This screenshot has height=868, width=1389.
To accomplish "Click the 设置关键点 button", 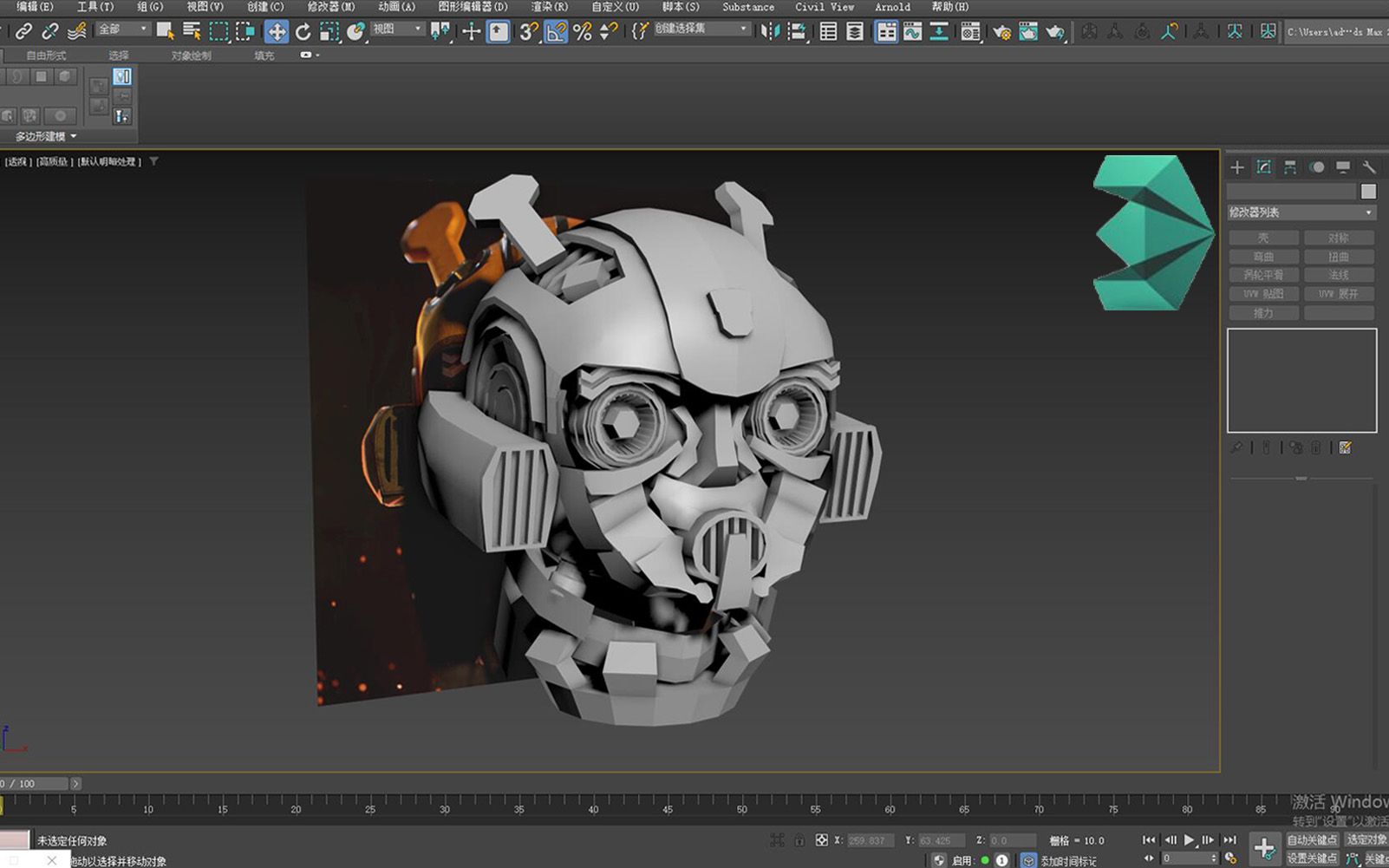I will tap(1311, 858).
